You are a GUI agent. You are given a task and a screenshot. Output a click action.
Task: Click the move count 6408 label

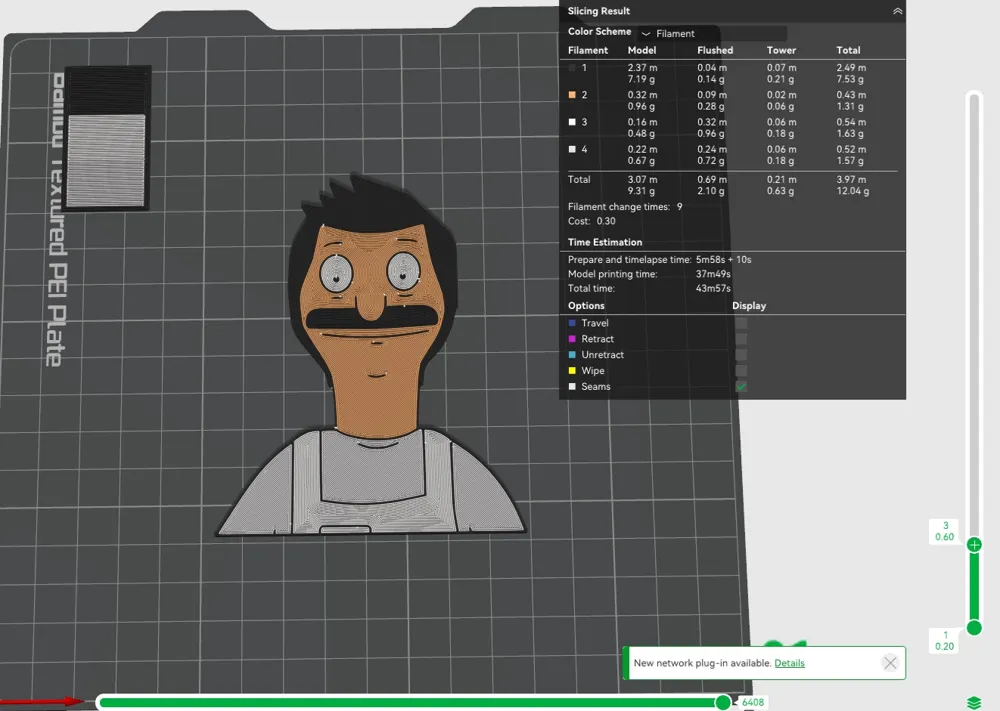[x=753, y=702]
